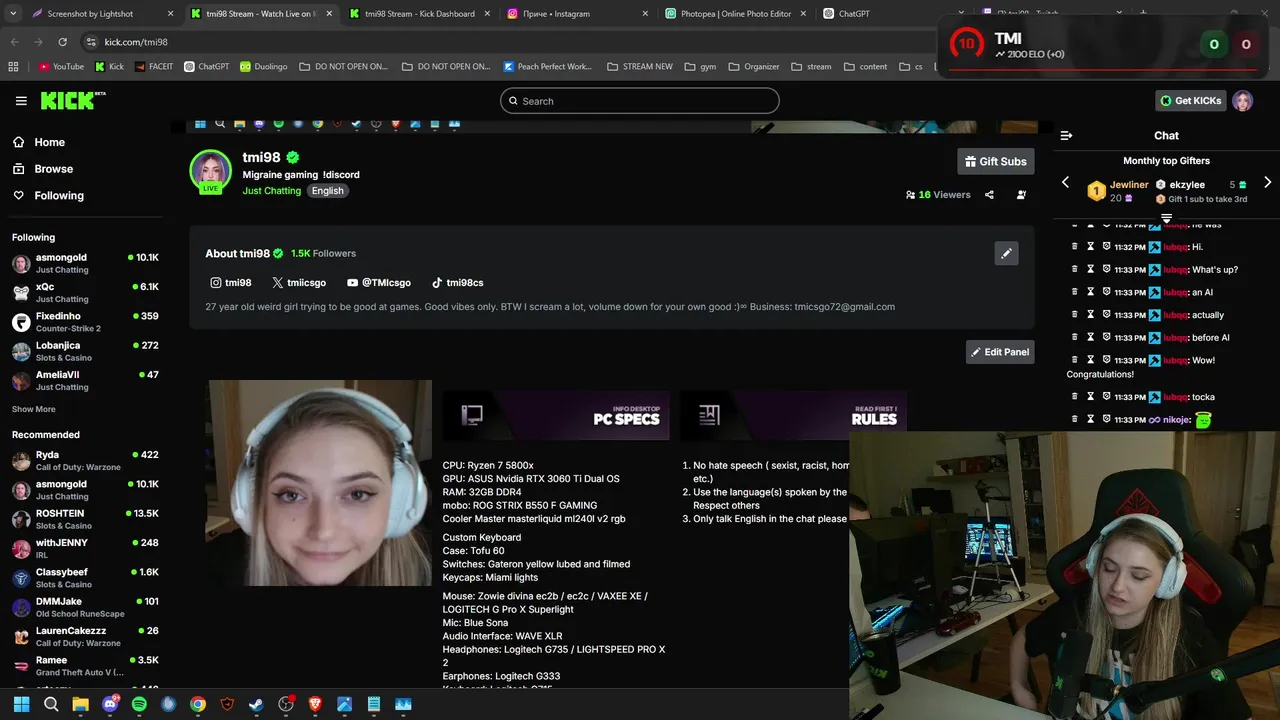1280x720 pixels.
Task: Open Classybeef recommended channel
Action: tap(85, 578)
